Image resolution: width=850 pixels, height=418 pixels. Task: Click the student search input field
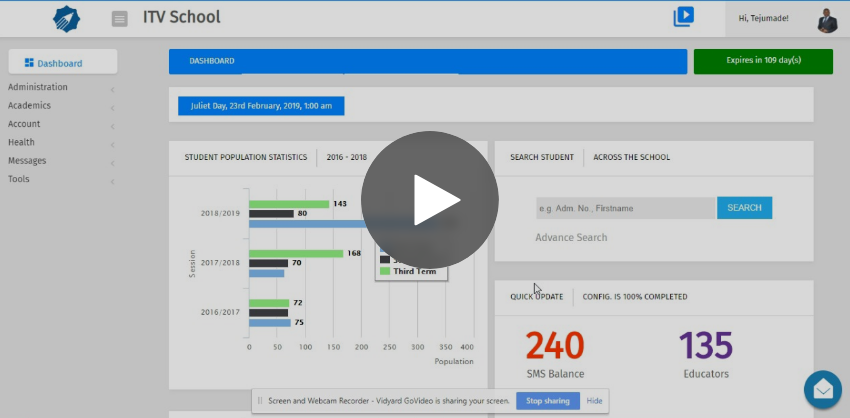tap(625, 208)
